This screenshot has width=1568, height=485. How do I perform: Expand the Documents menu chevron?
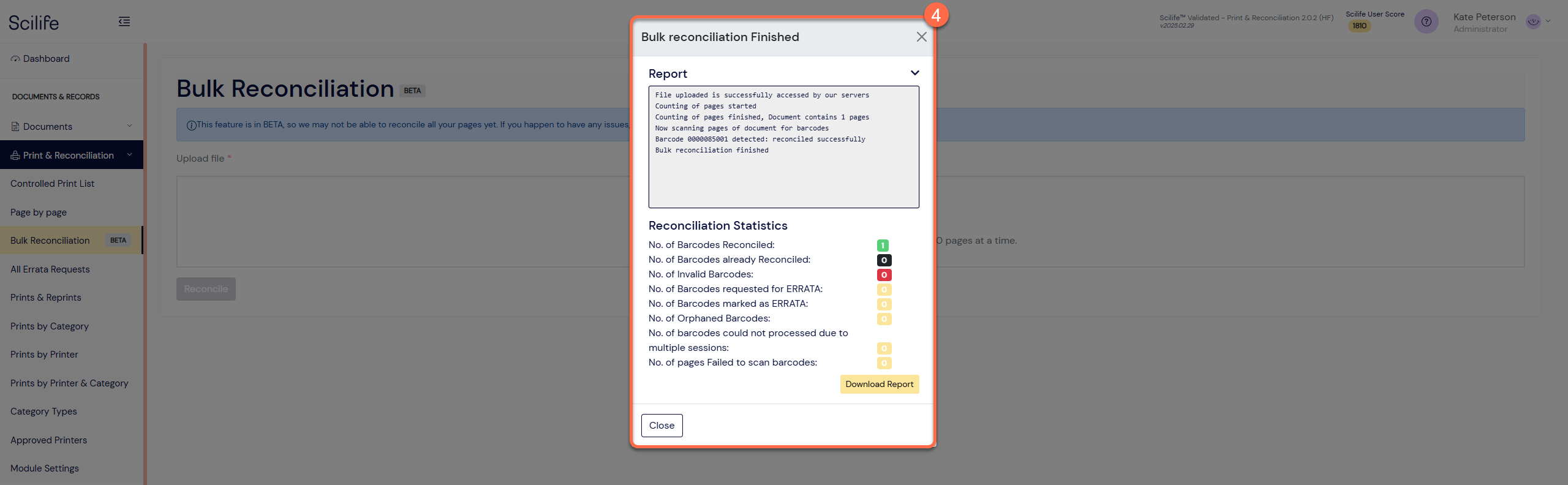click(x=129, y=126)
